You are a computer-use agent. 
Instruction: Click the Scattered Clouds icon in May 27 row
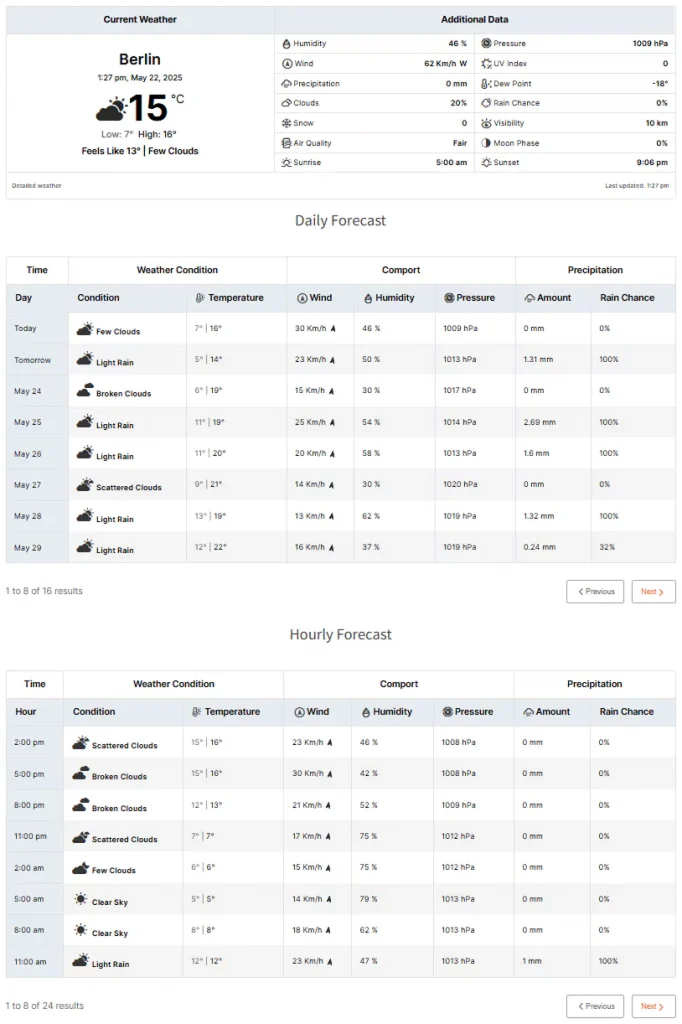[85, 485]
